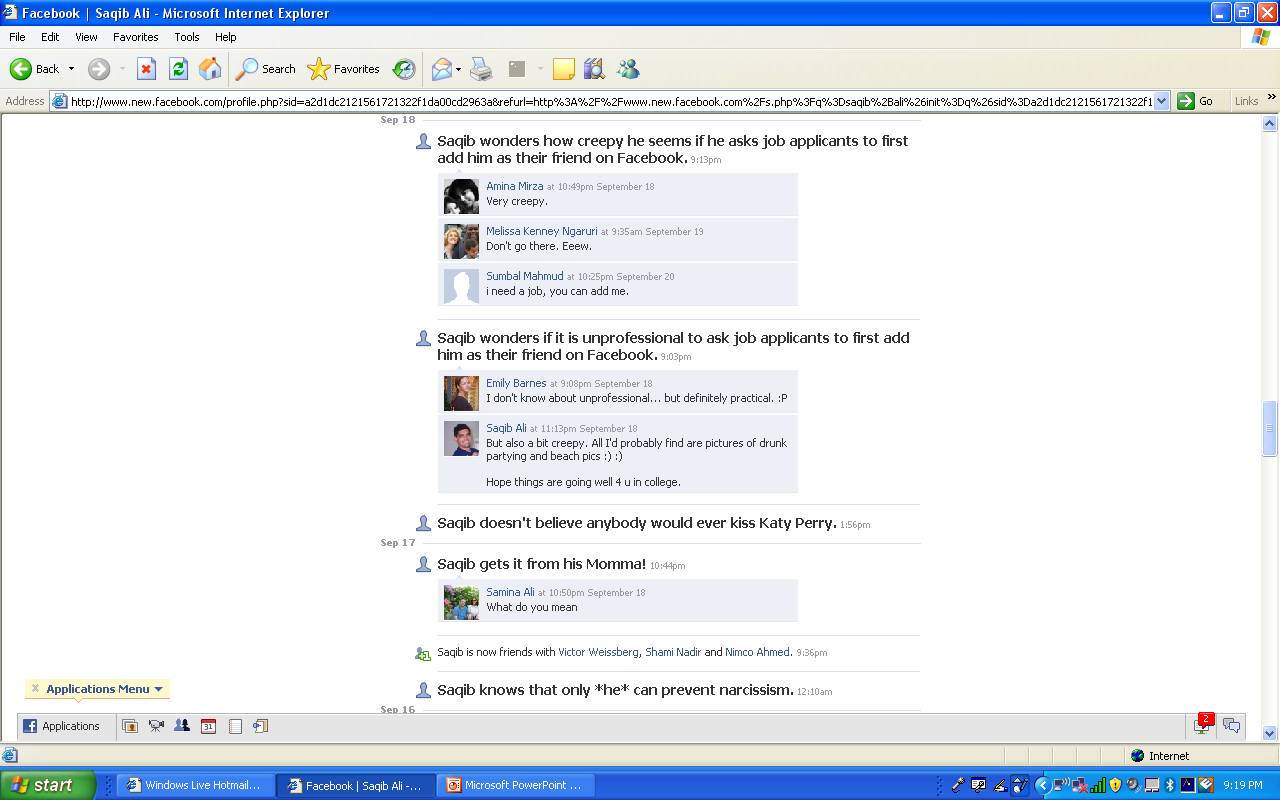
Task: Show hidden tray icons with the arrow
Action: (x=1042, y=785)
